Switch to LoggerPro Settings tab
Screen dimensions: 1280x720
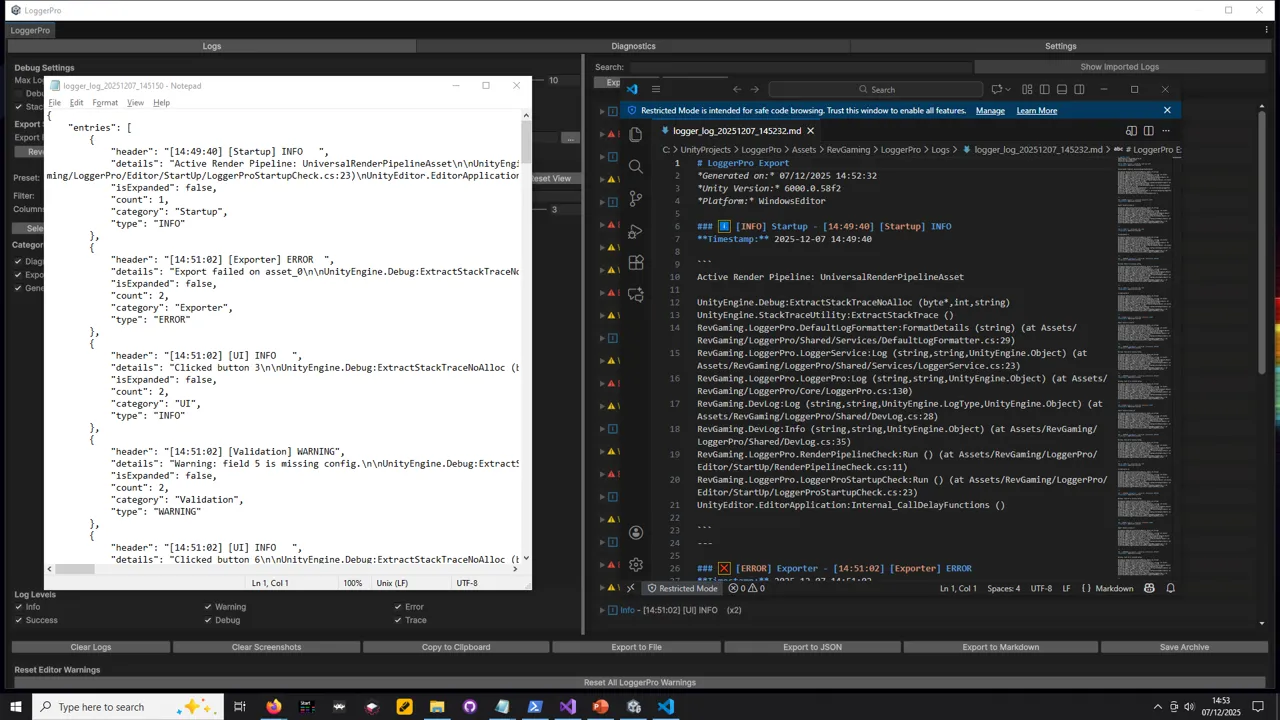pyautogui.click(x=1061, y=46)
